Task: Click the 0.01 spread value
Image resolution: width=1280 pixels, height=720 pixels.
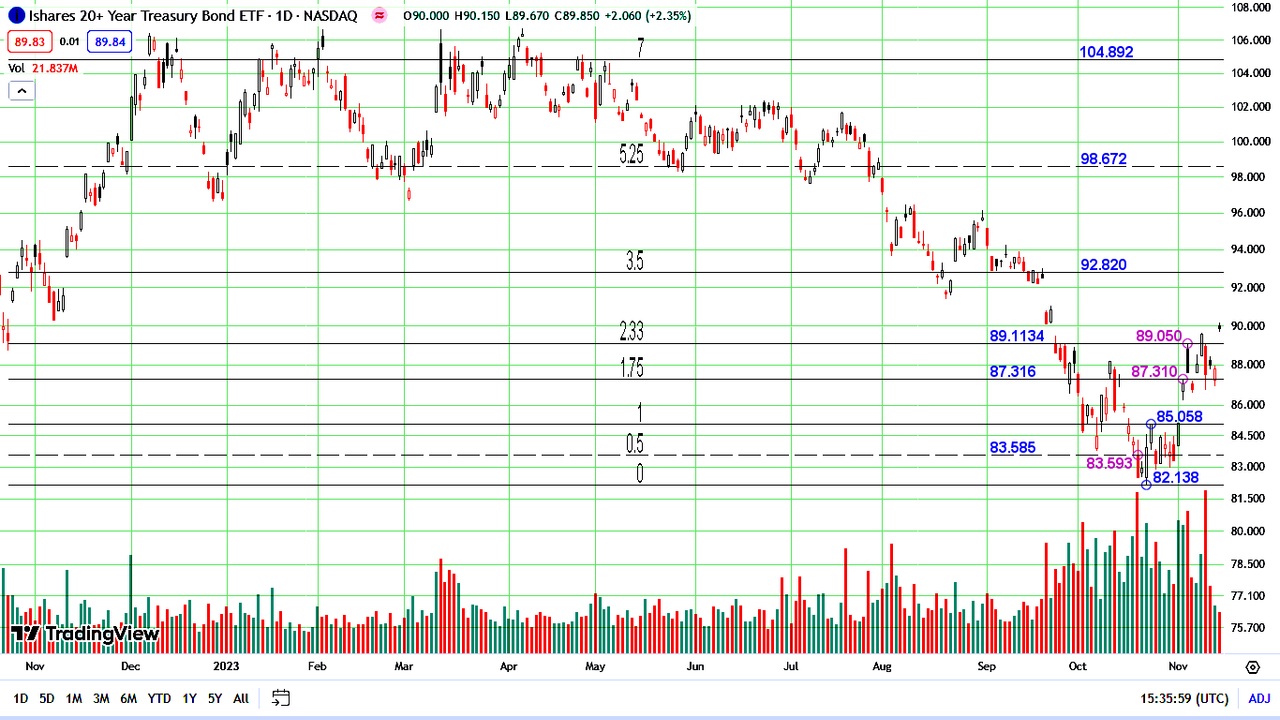Action: [69, 41]
